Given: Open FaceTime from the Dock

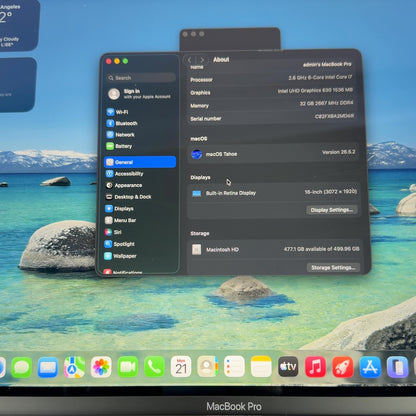Looking at the screenshot, I should [128, 367].
